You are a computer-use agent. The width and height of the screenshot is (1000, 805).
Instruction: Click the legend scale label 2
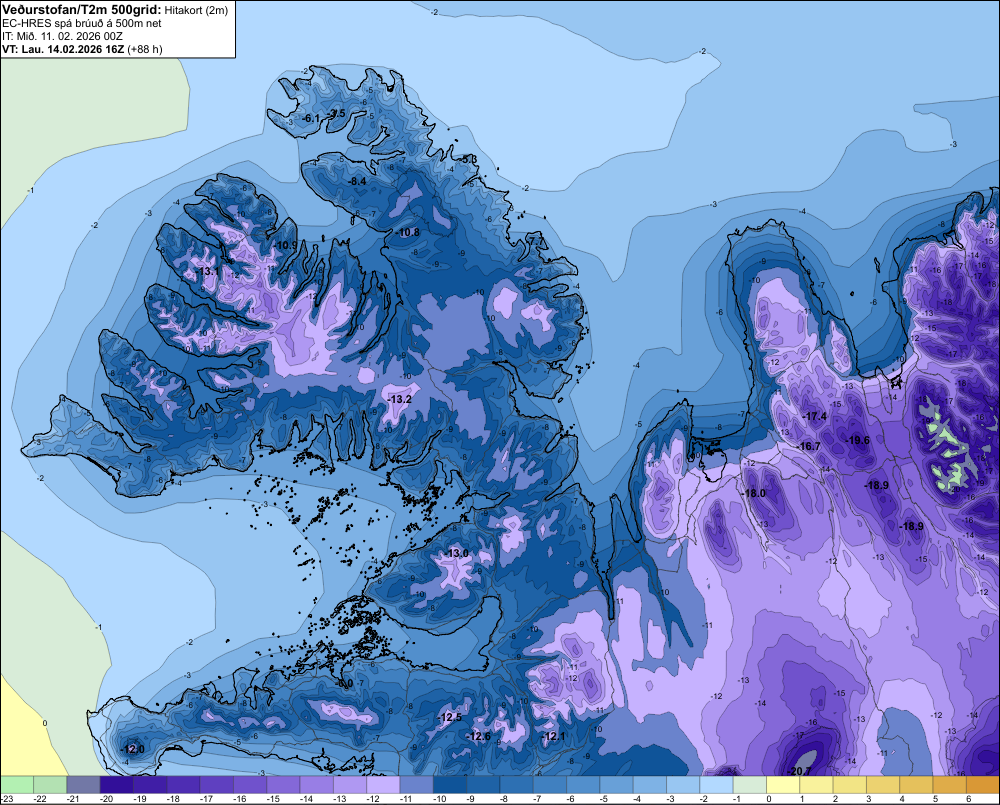[x=835, y=799]
